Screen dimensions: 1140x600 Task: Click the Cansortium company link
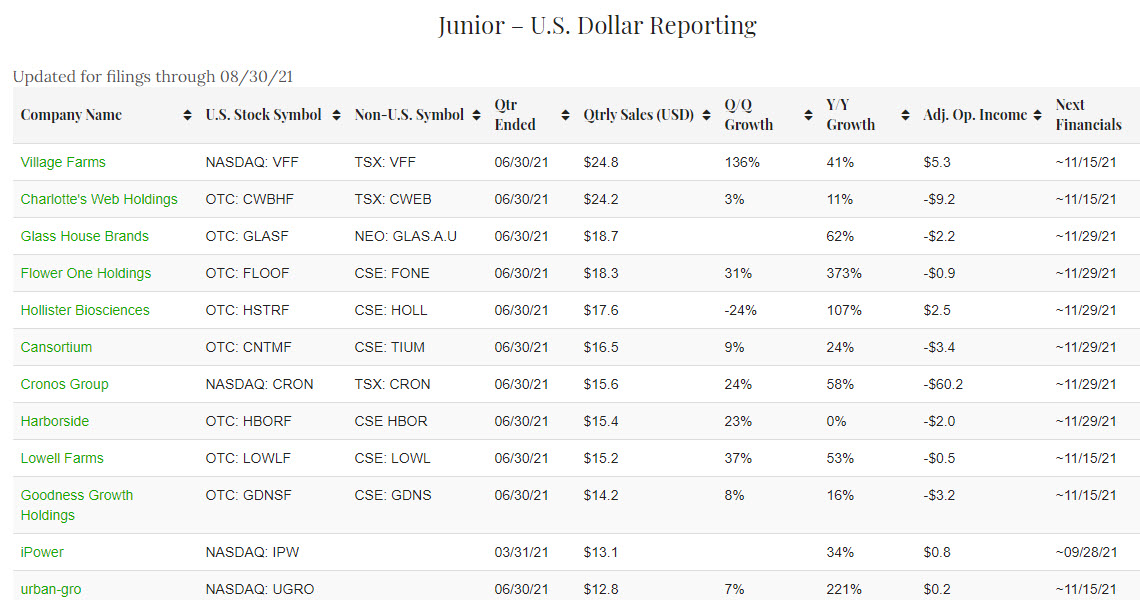pos(56,347)
